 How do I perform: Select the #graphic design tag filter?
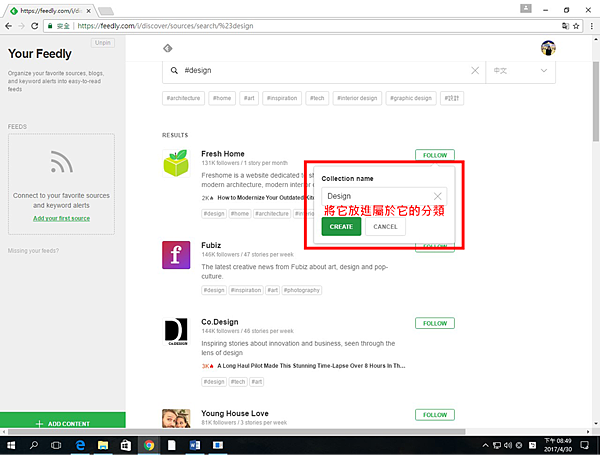tap(411, 98)
